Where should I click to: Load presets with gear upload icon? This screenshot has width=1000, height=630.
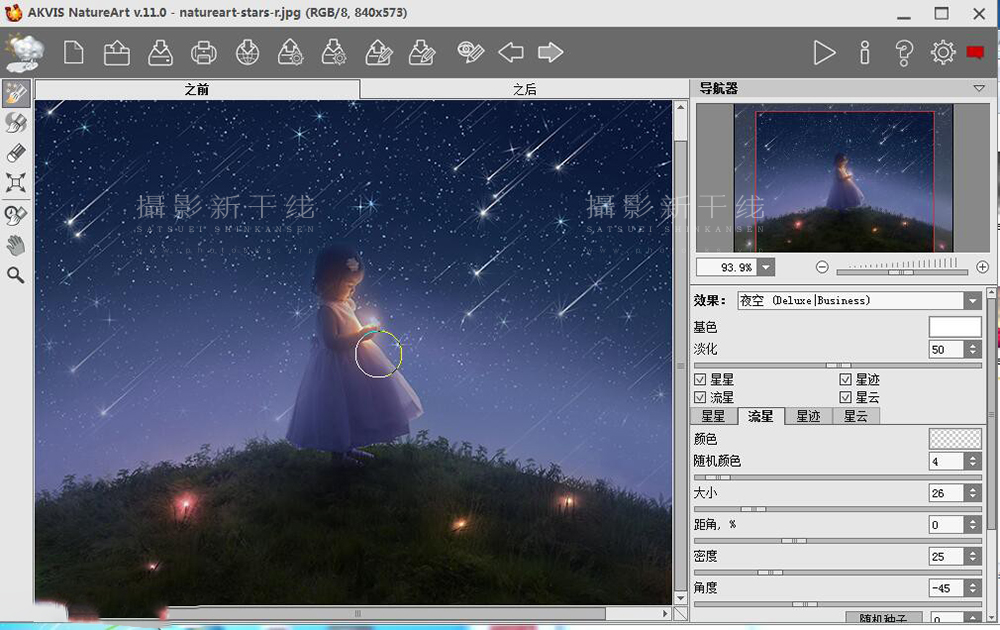point(290,52)
